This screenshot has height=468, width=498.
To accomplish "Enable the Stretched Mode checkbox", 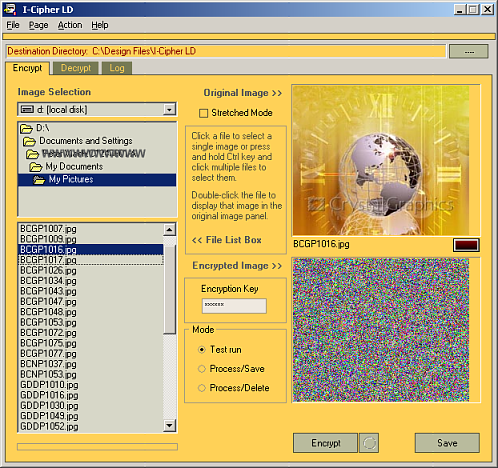I will 203,113.
